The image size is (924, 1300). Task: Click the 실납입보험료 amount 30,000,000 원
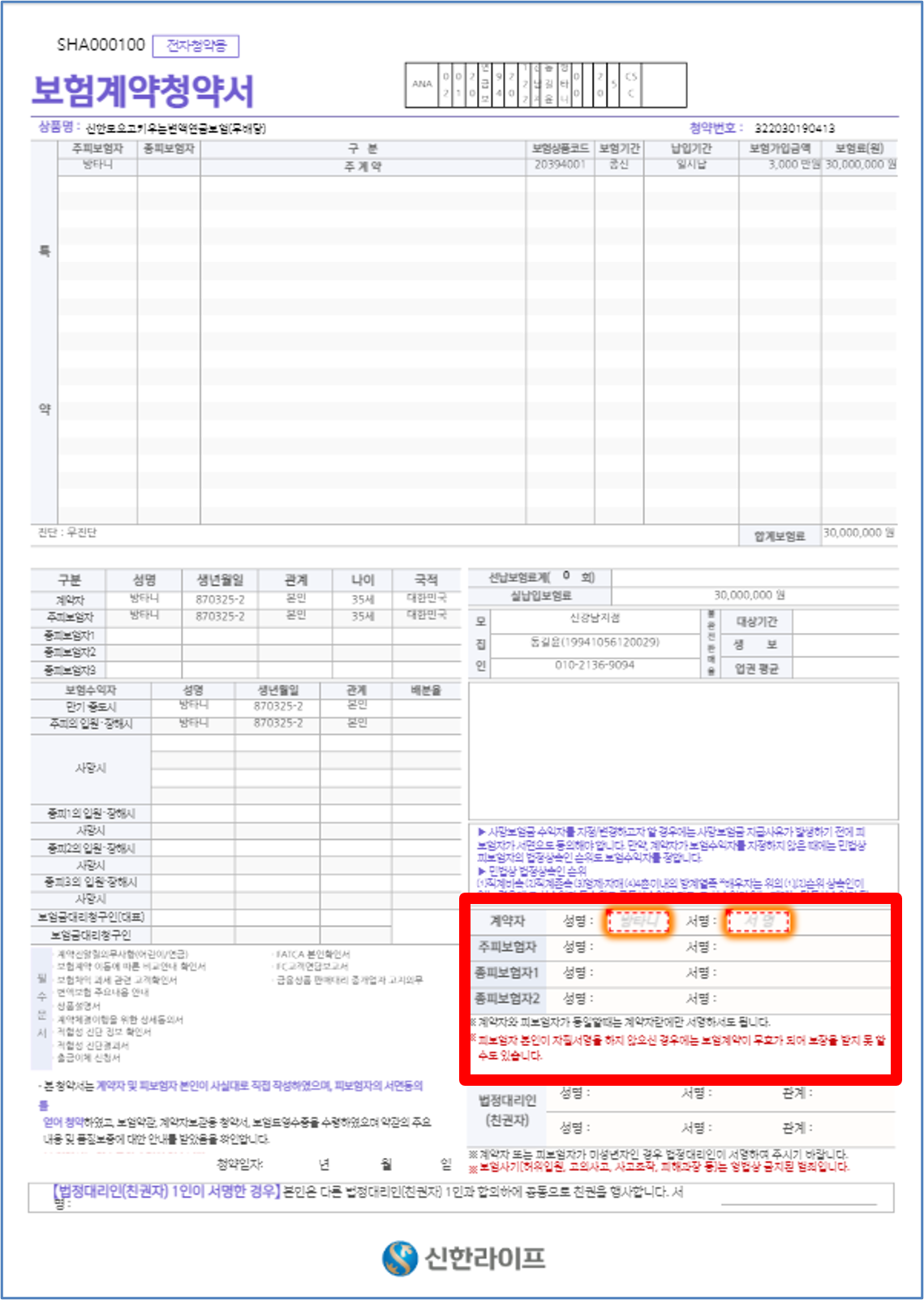750,595
